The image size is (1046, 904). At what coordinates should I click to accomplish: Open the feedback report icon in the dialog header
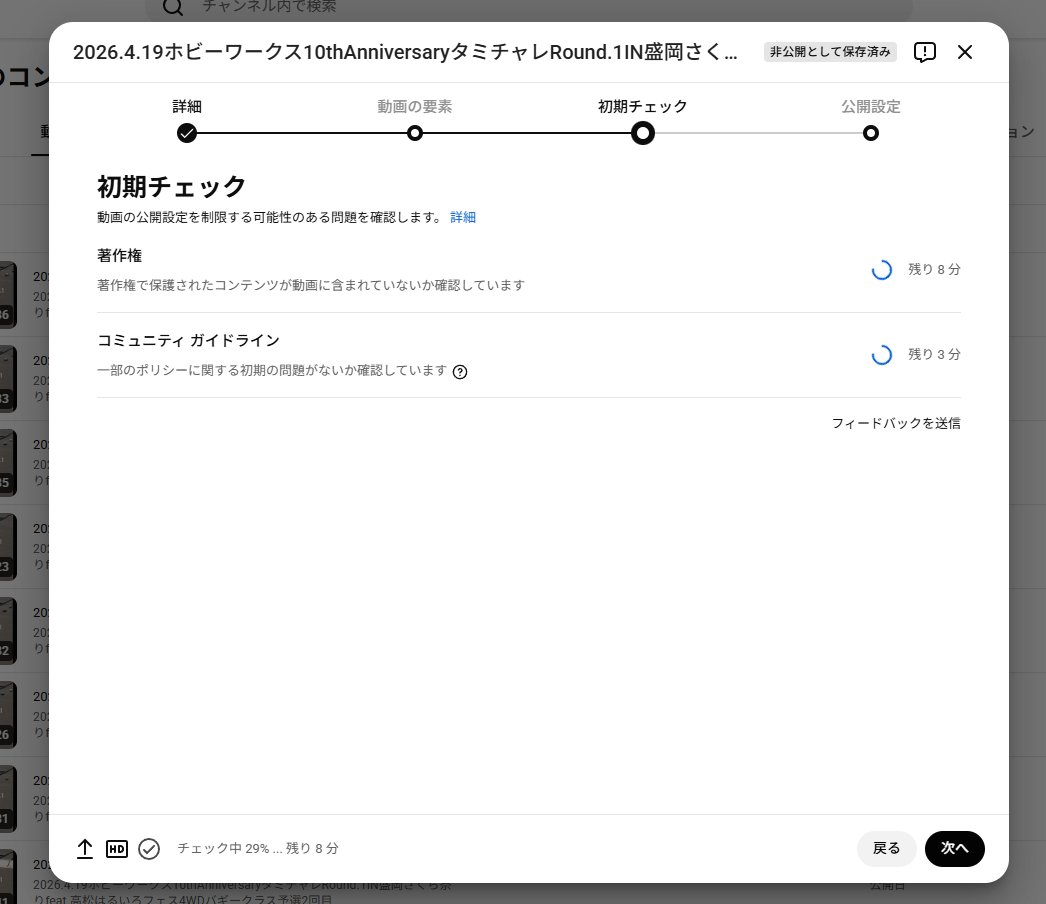(924, 52)
